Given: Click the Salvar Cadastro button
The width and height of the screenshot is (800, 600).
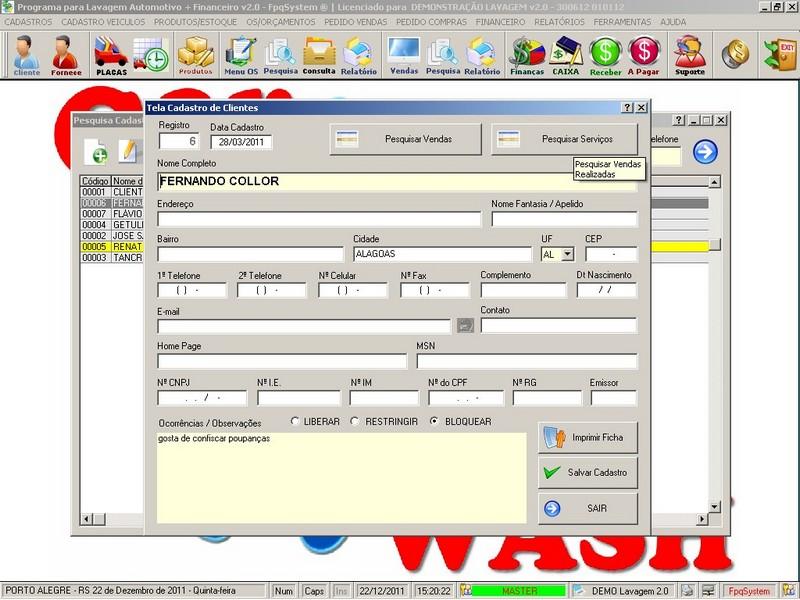Looking at the screenshot, I should (x=588, y=472).
